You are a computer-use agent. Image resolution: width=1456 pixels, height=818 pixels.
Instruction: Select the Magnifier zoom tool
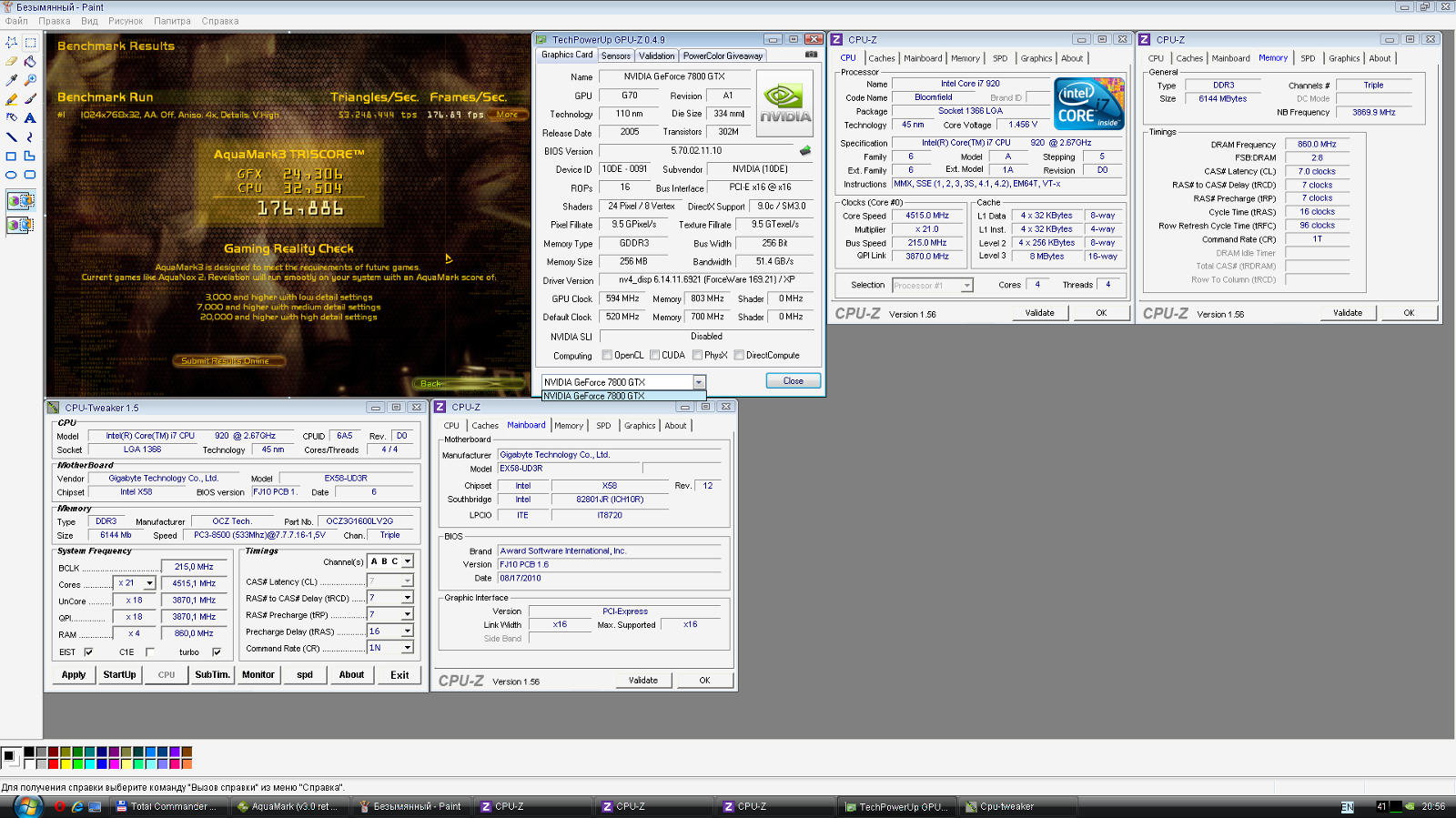30,80
